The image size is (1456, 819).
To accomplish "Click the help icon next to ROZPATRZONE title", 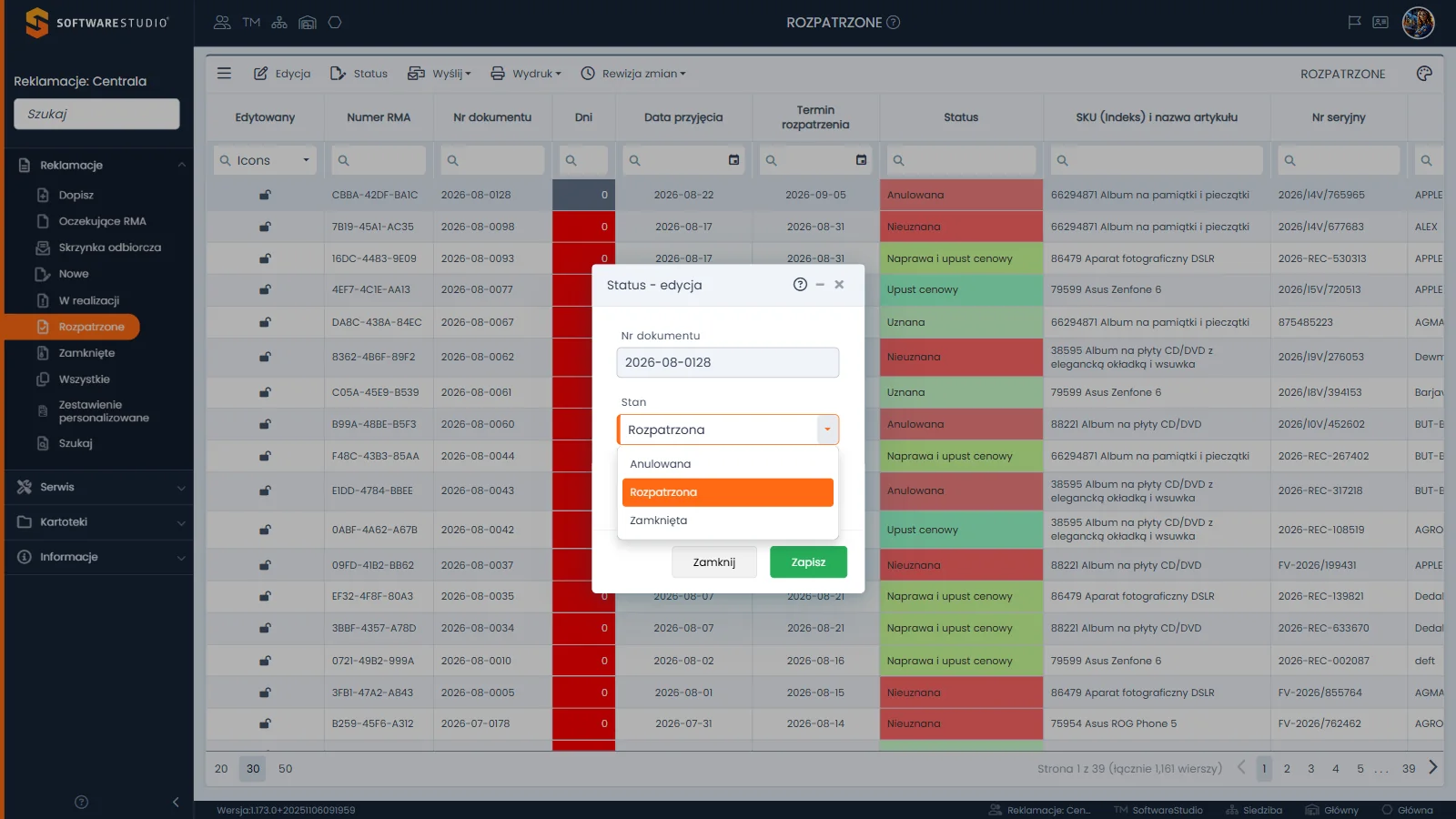I will click(x=894, y=23).
